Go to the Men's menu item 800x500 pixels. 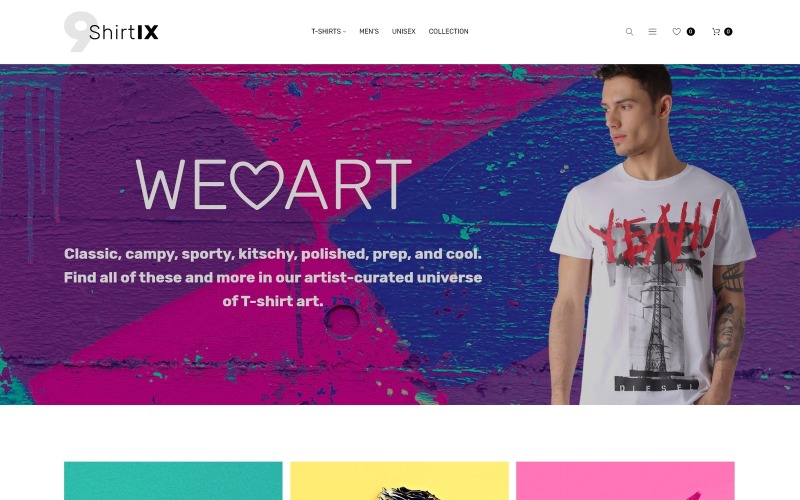[x=369, y=32]
